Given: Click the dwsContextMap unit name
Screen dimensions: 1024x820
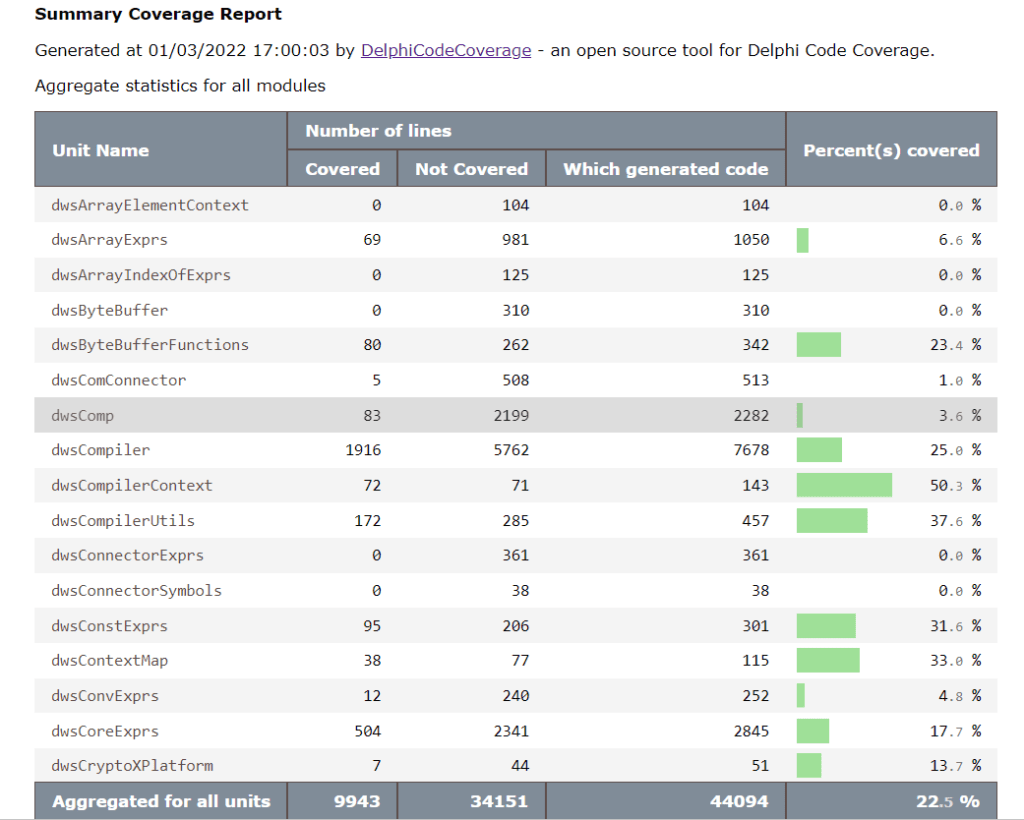Looking at the screenshot, I should [110, 661].
